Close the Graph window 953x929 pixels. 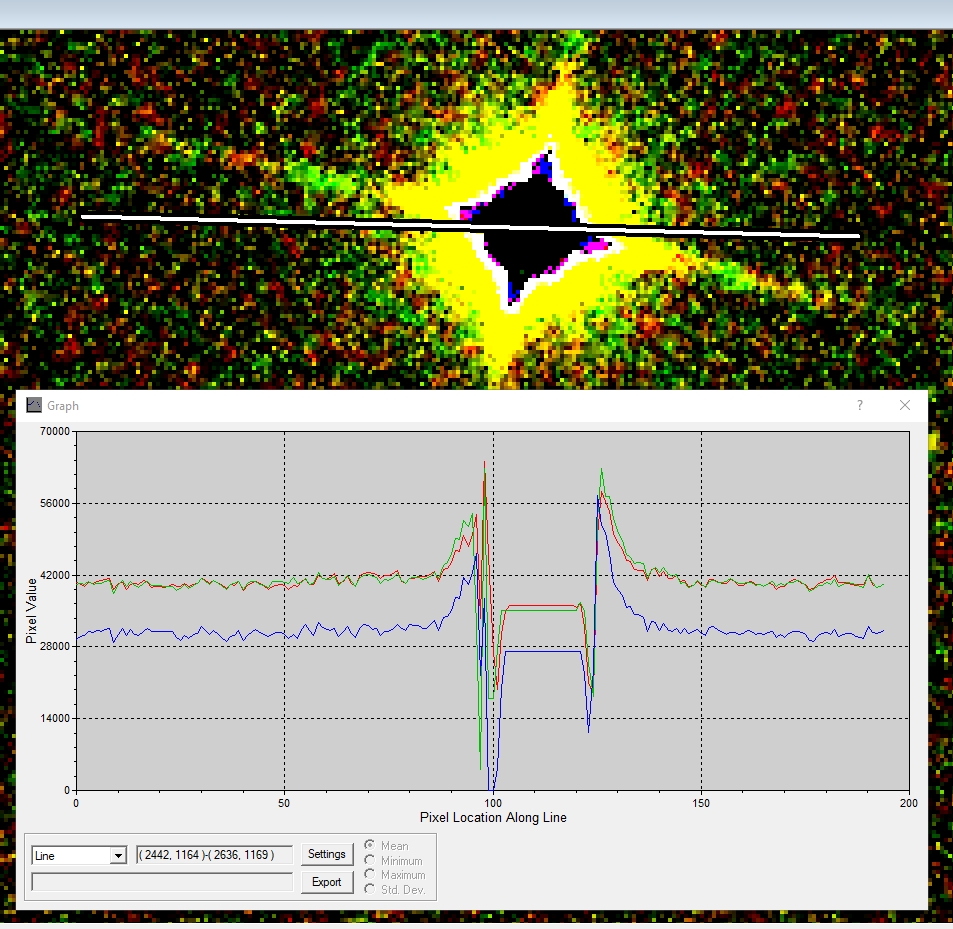[905, 405]
